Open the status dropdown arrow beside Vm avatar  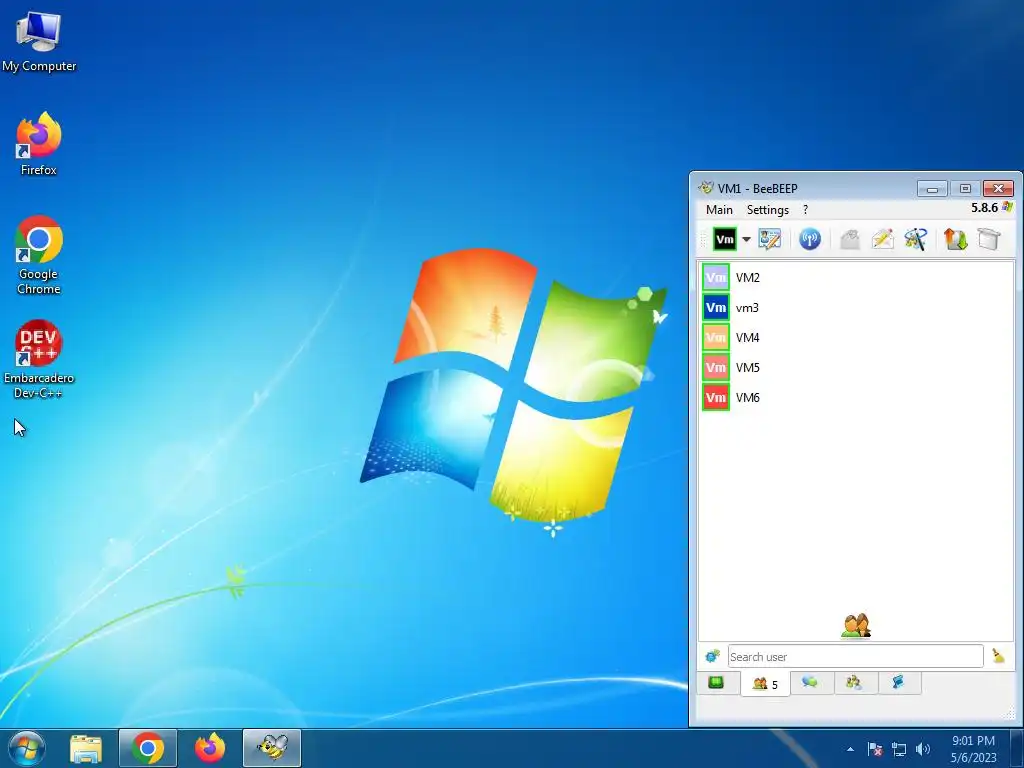coord(746,239)
